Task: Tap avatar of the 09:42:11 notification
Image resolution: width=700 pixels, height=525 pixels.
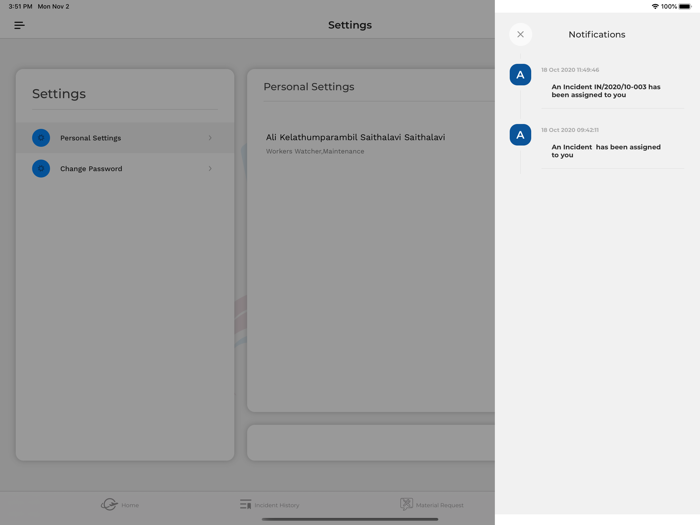Action: tap(520, 135)
